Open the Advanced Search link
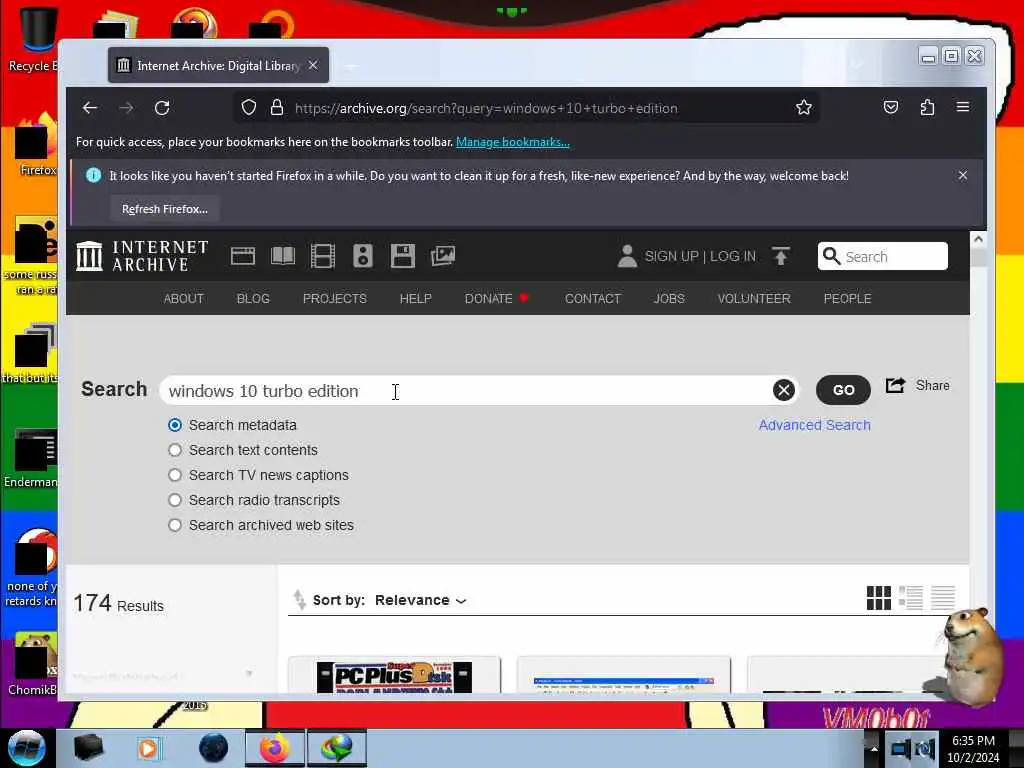 point(814,425)
